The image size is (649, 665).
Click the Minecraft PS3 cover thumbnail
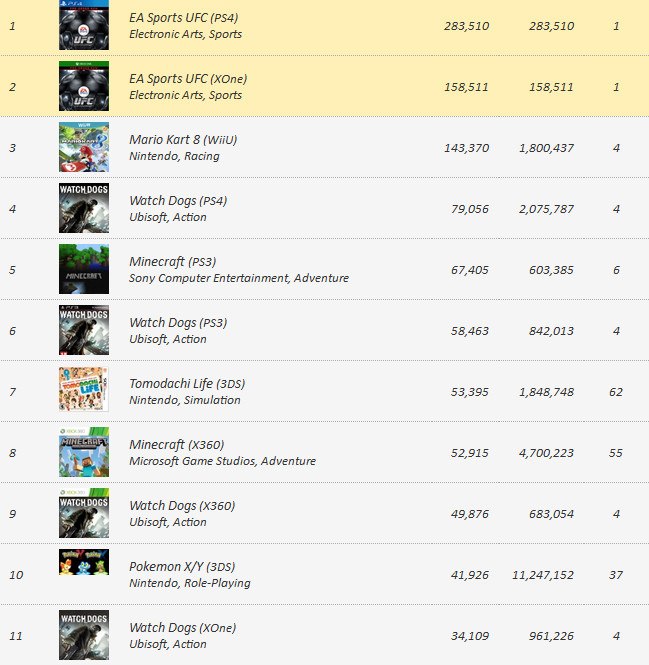tap(84, 270)
